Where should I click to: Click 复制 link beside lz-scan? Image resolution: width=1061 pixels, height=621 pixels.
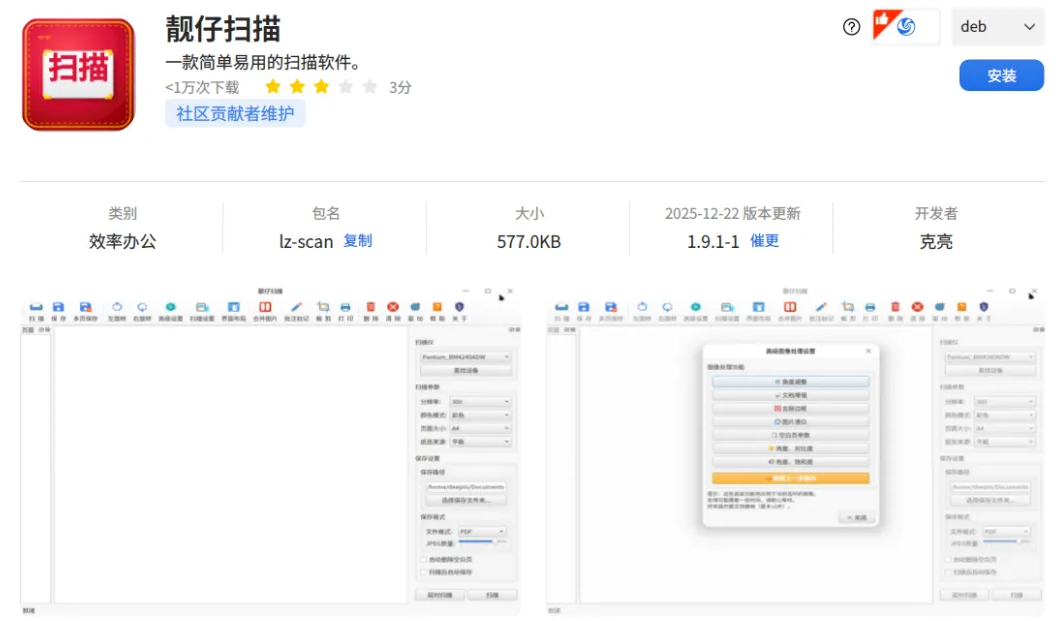pyautogui.click(x=358, y=241)
